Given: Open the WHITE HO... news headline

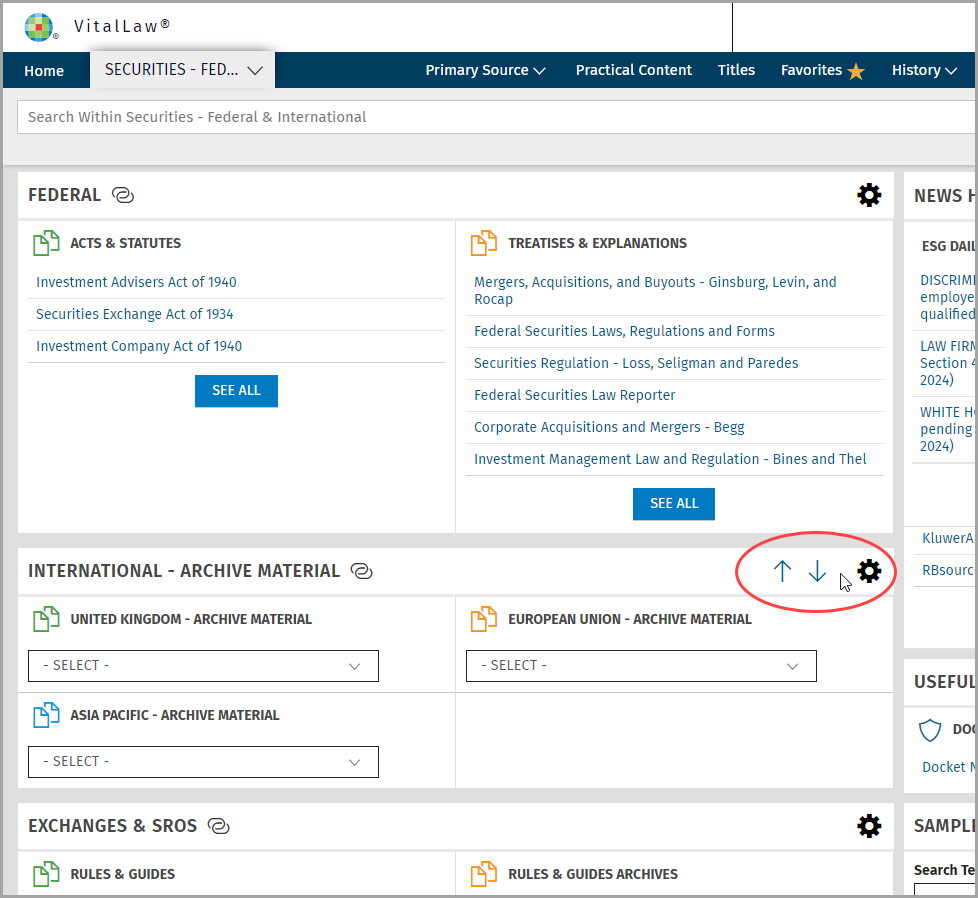Looking at the screenshot, I should coord(947,429).
